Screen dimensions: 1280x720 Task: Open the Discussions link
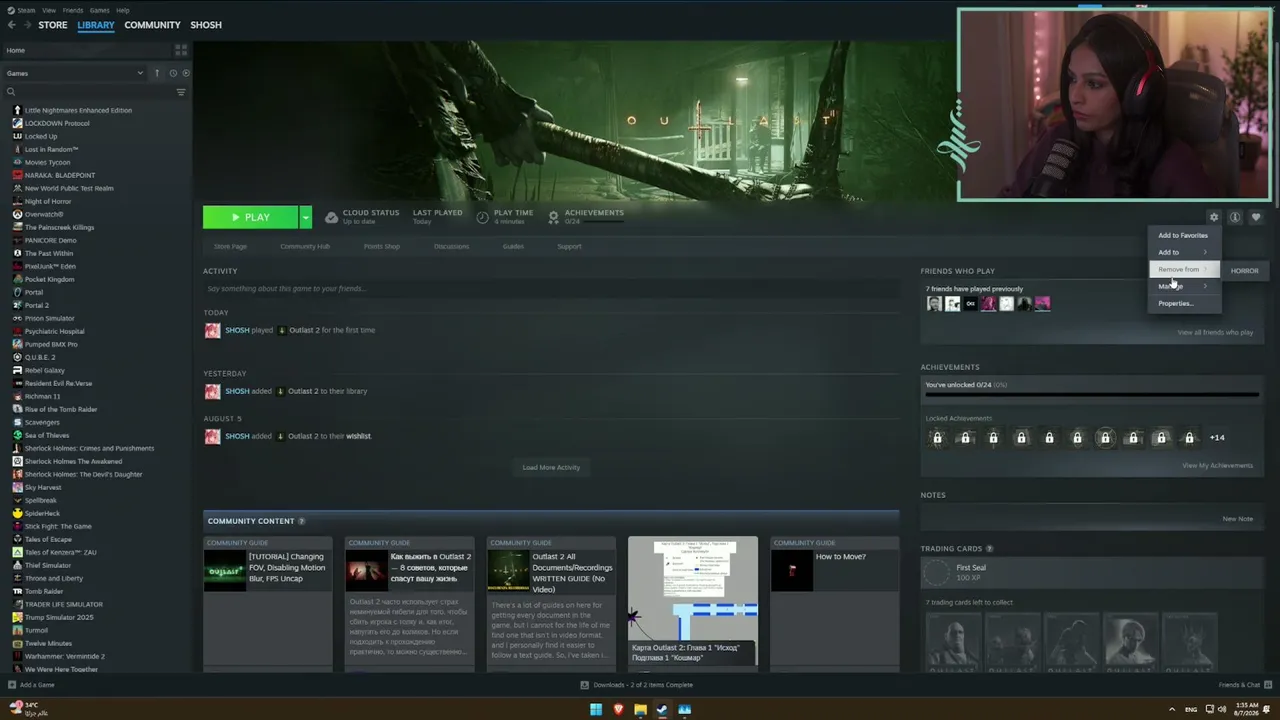pos(451,246)
